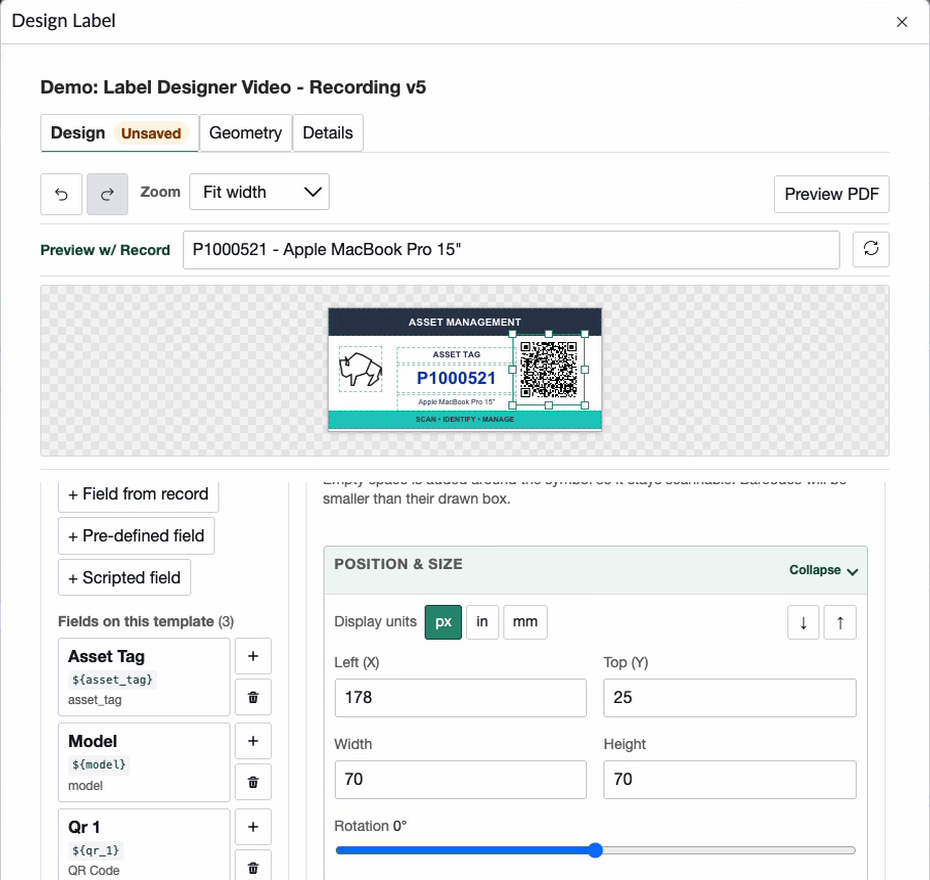Viewport: 930px width, 880px height.
Task: Click the SCAN • IDENTIFY • MANAGE footer
Action: 465,419
